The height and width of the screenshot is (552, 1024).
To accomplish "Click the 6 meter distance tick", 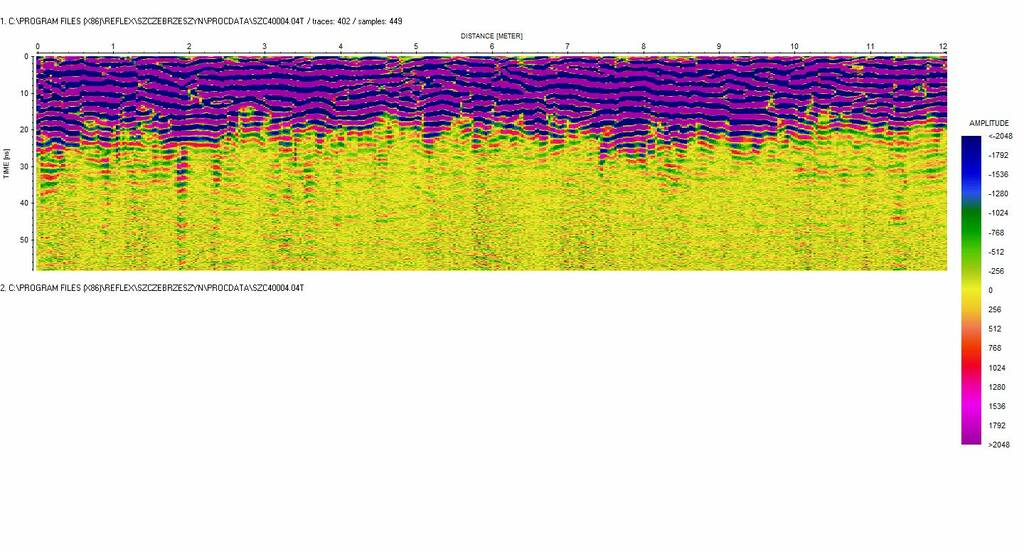I will pos(492,47).
